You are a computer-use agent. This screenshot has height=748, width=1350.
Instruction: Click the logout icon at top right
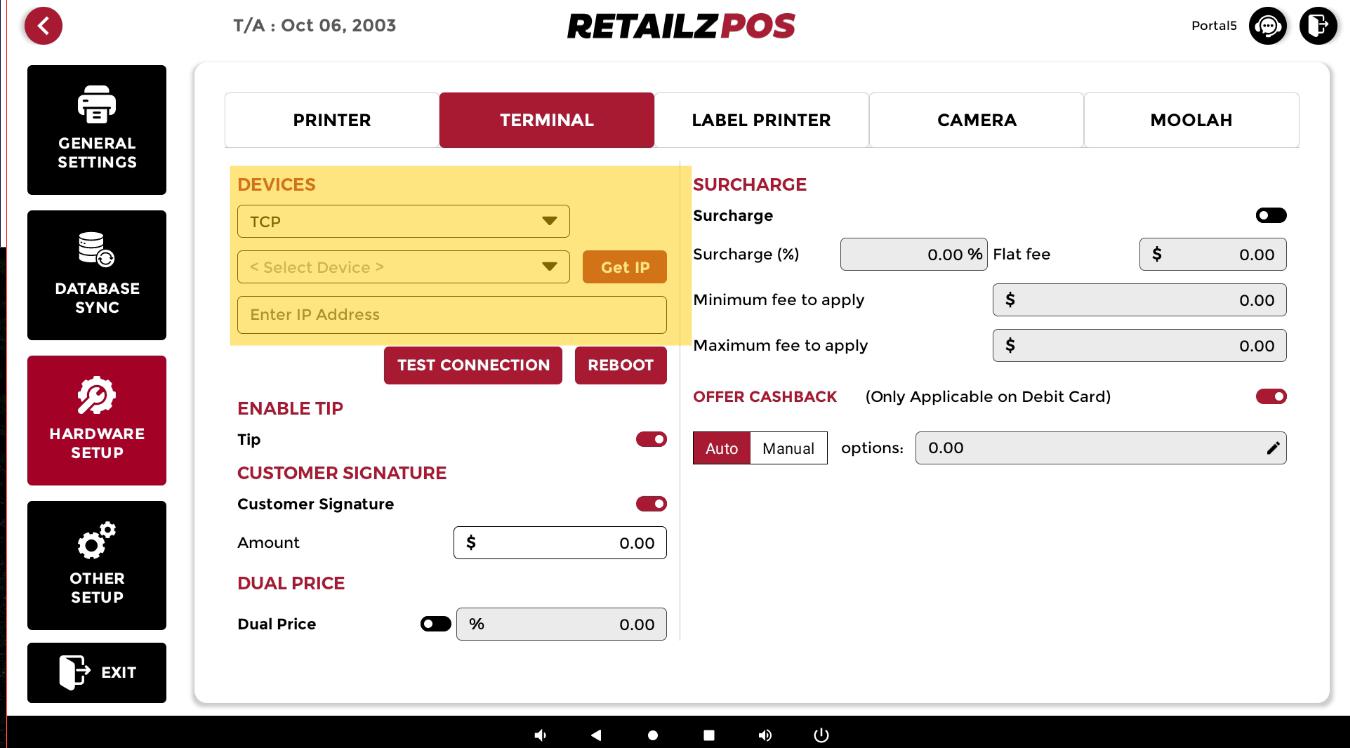pos(1318,26)
